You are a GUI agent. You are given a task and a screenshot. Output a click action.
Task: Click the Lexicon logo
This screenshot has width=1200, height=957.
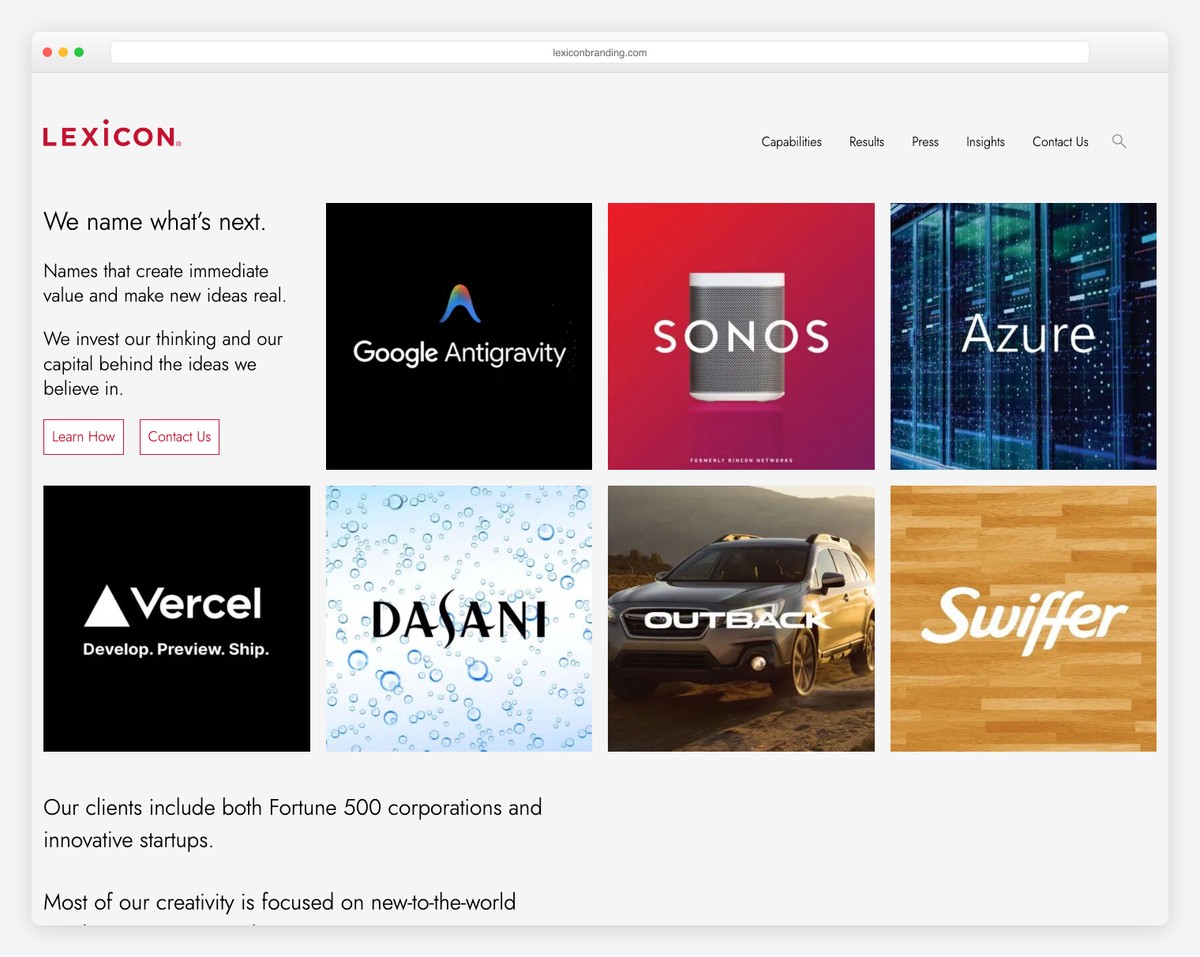click(110, 134)
